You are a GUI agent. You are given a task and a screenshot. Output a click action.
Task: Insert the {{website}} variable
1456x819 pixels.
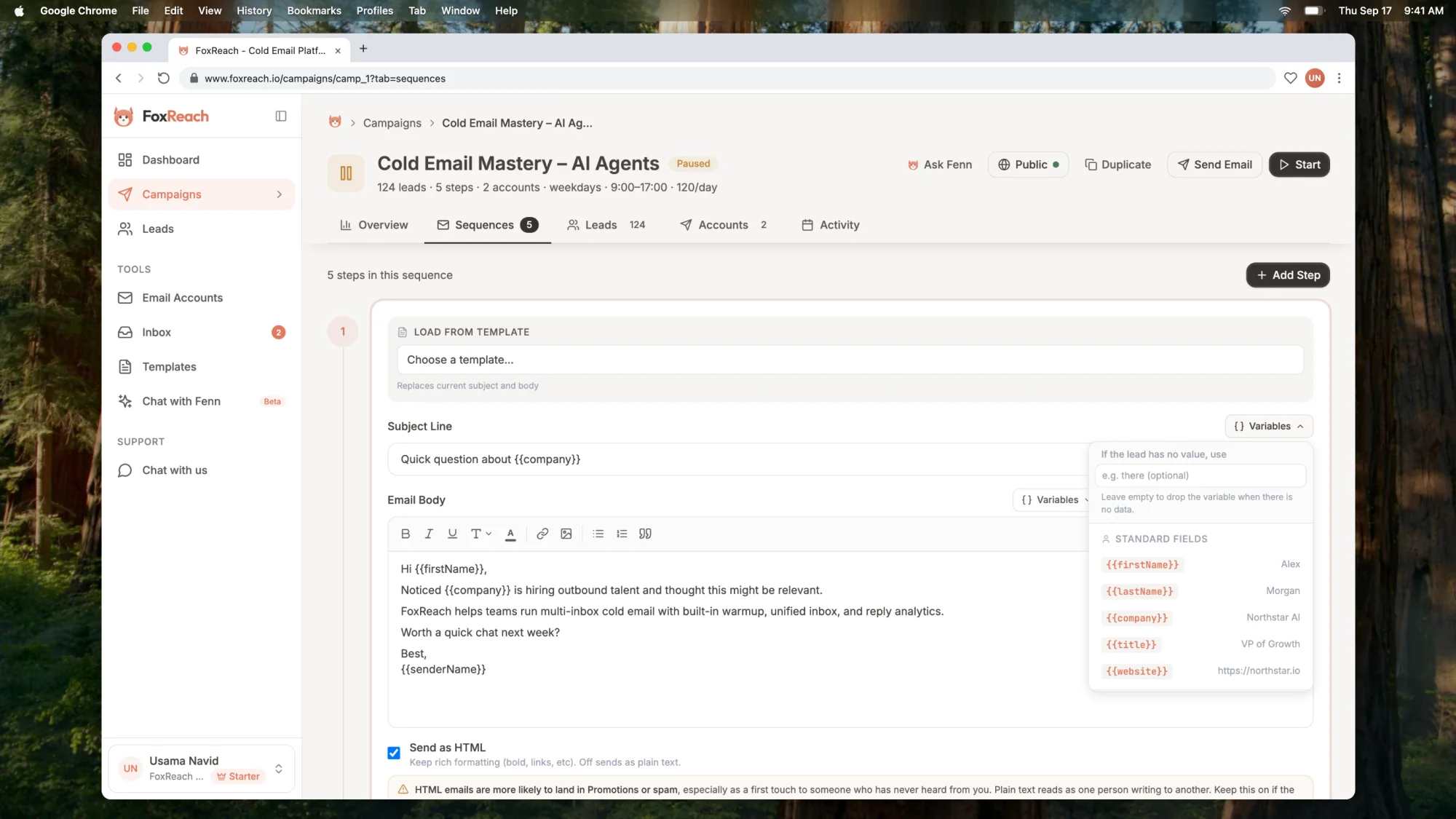point(1201,671)
